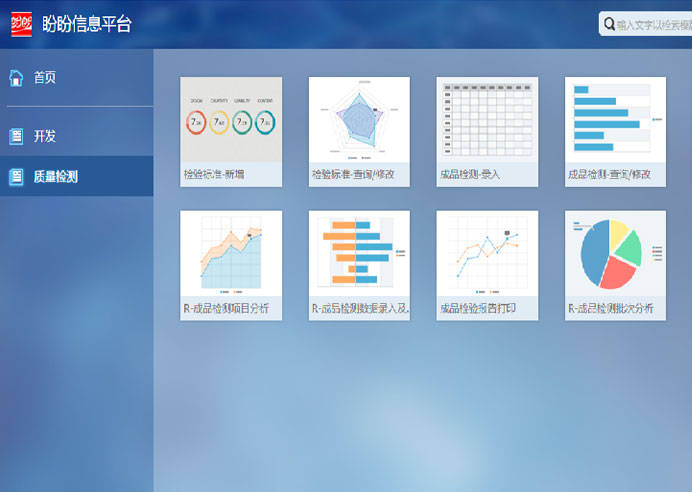Viewport: 692px width, 492px height.
Task: Click the 成品检验报告打印 caption label
Action: pos(478,308)
